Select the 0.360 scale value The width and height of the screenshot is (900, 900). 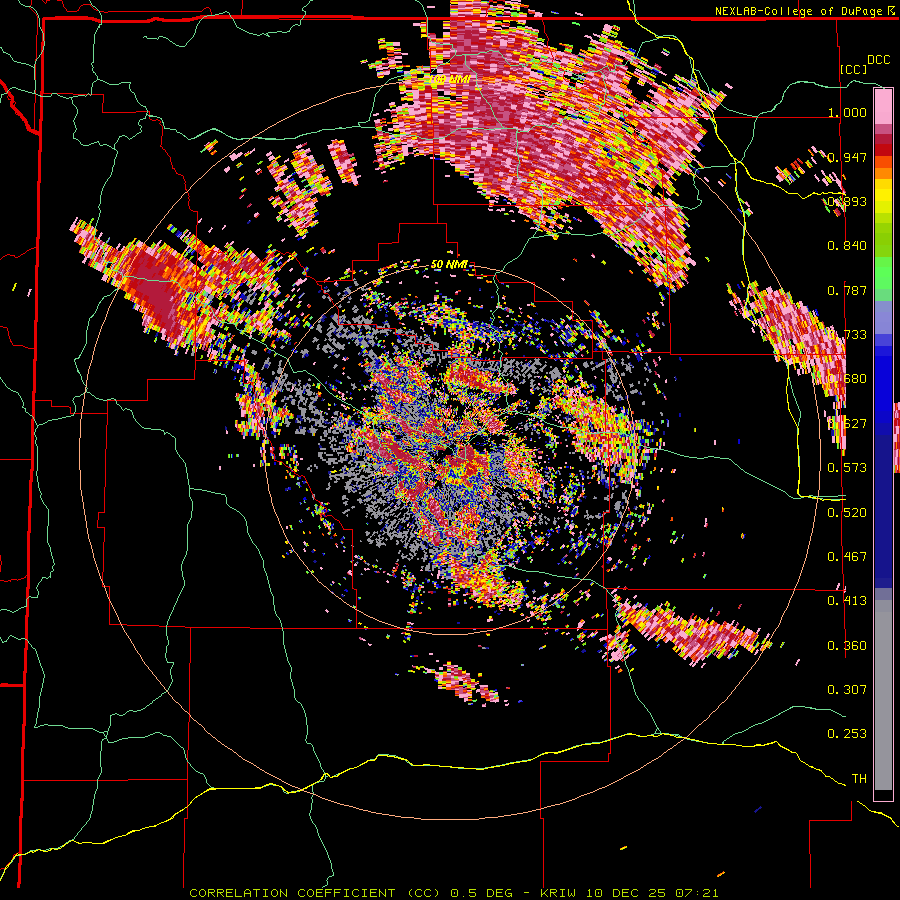point(847,645)
